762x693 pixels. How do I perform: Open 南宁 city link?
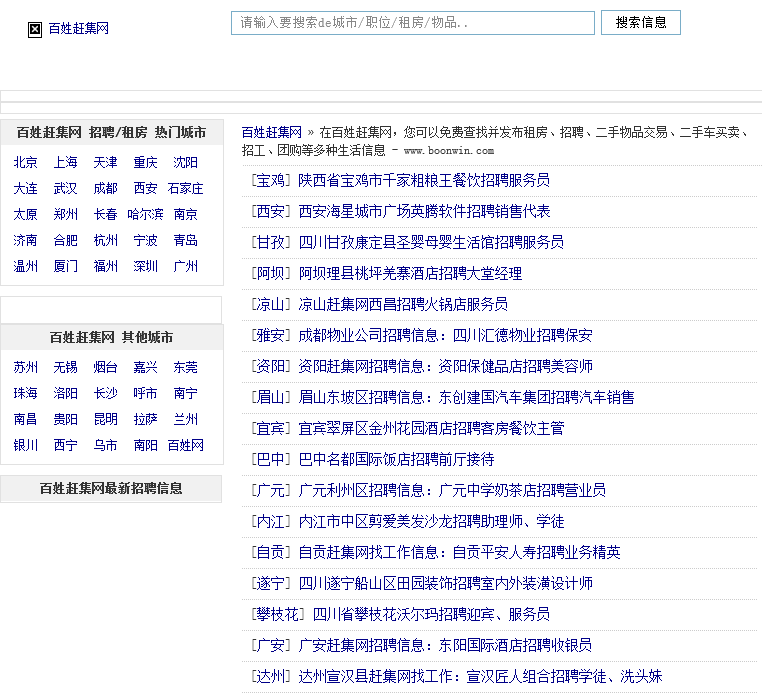tap(185, 393)
